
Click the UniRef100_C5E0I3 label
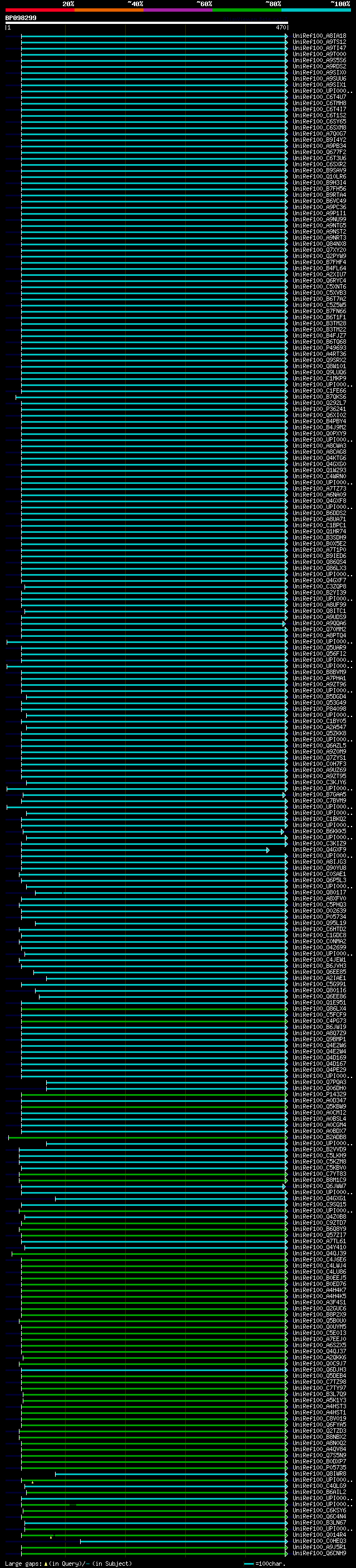point(319,1333)
